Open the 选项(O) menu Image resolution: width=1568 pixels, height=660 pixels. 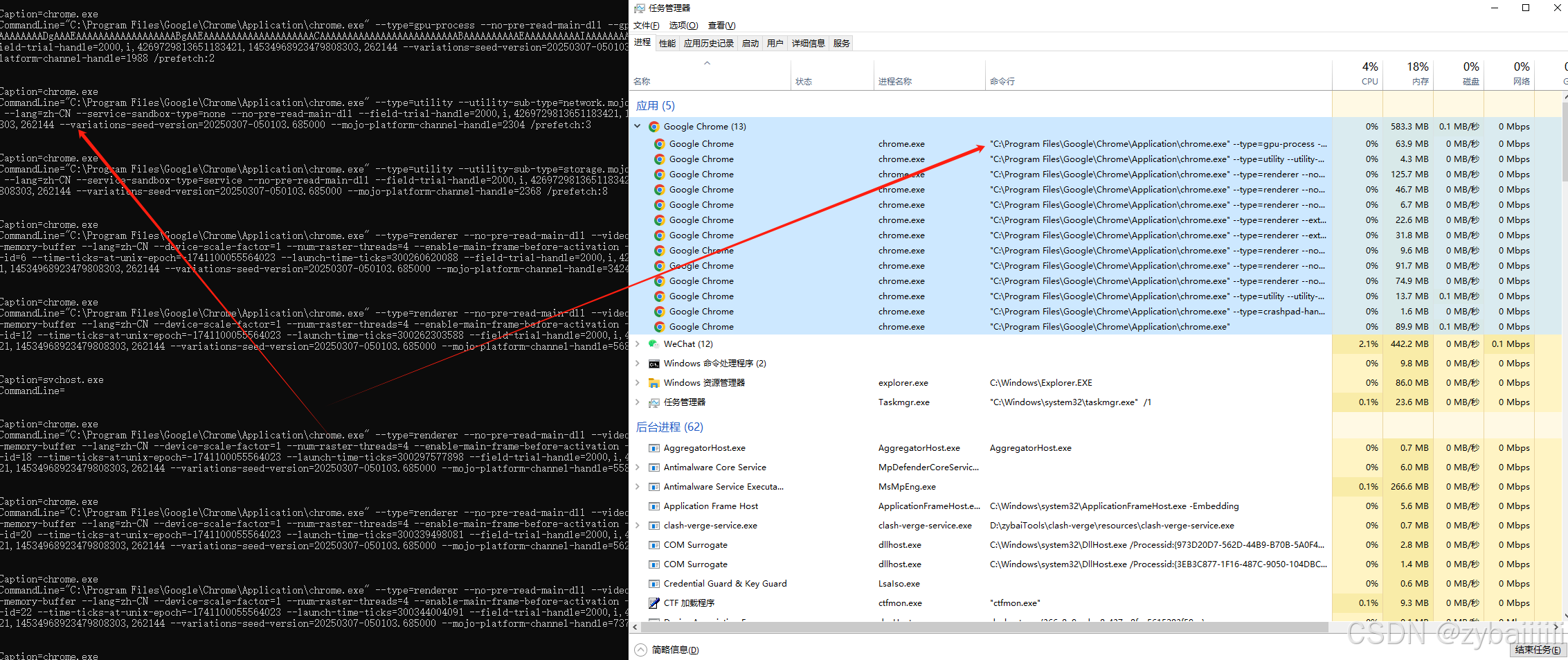click(683, 26)
